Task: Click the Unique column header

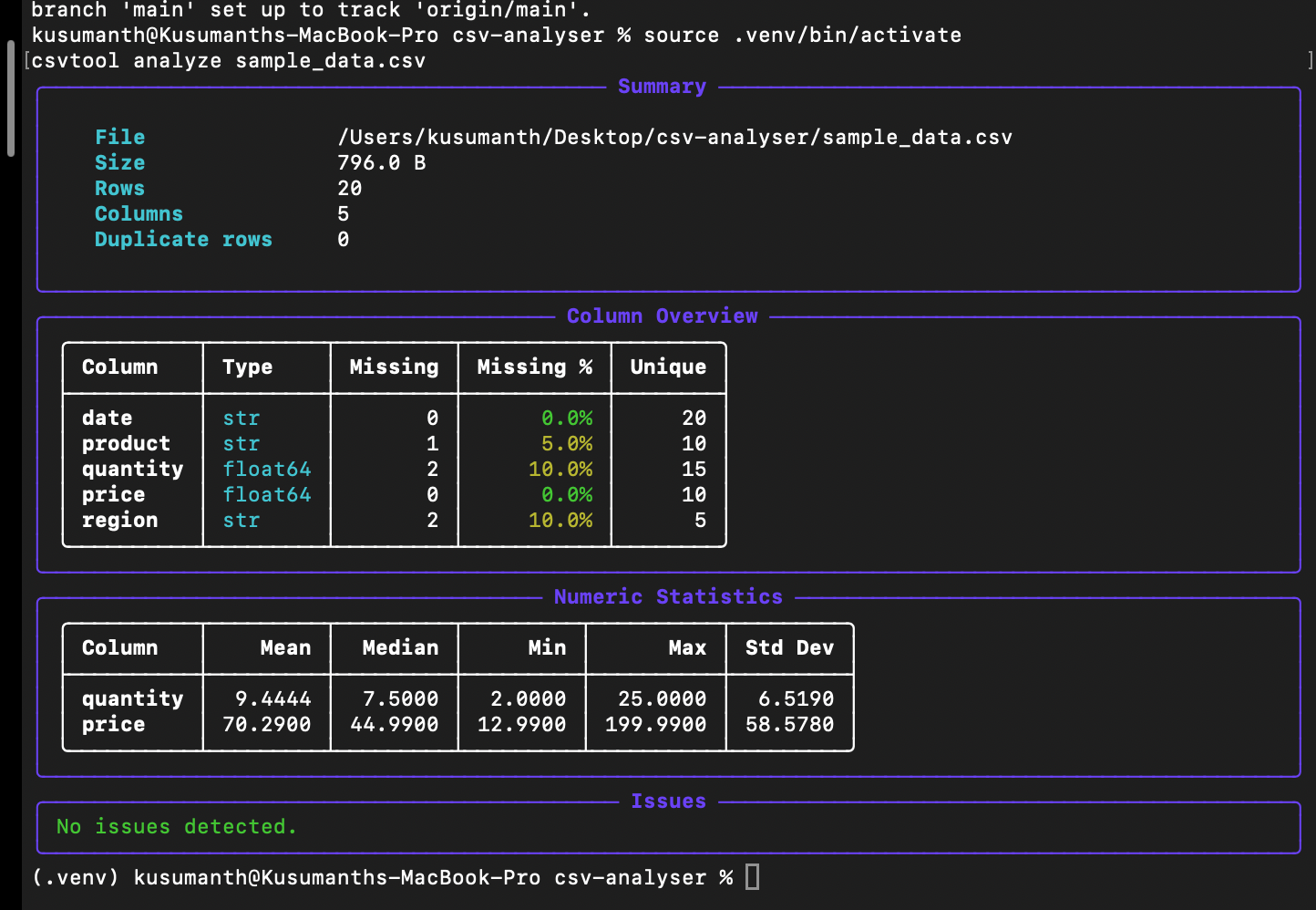Action: click(669, 367)
